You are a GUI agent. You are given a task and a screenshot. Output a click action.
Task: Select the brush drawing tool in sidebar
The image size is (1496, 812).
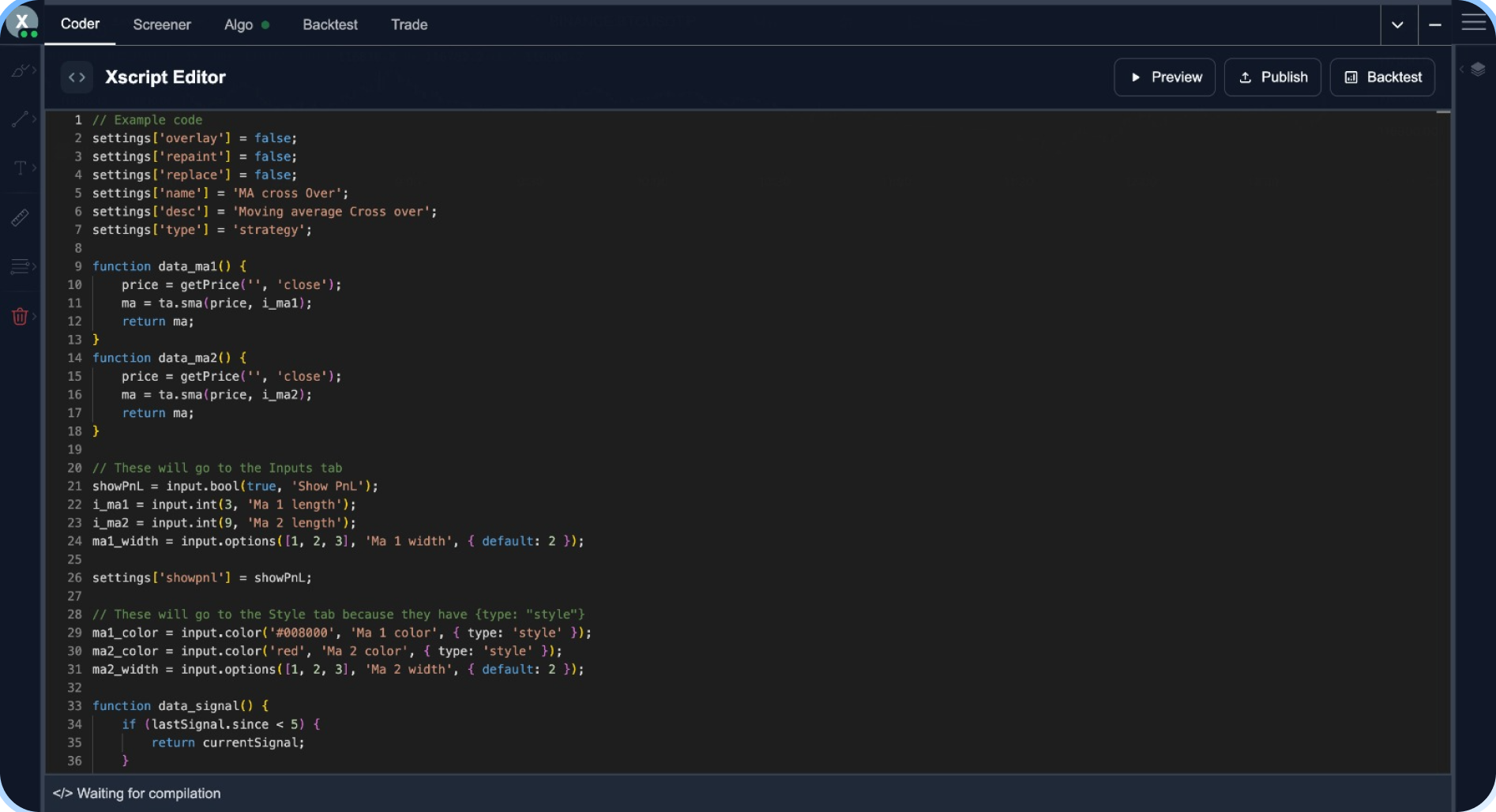point(19,71)
